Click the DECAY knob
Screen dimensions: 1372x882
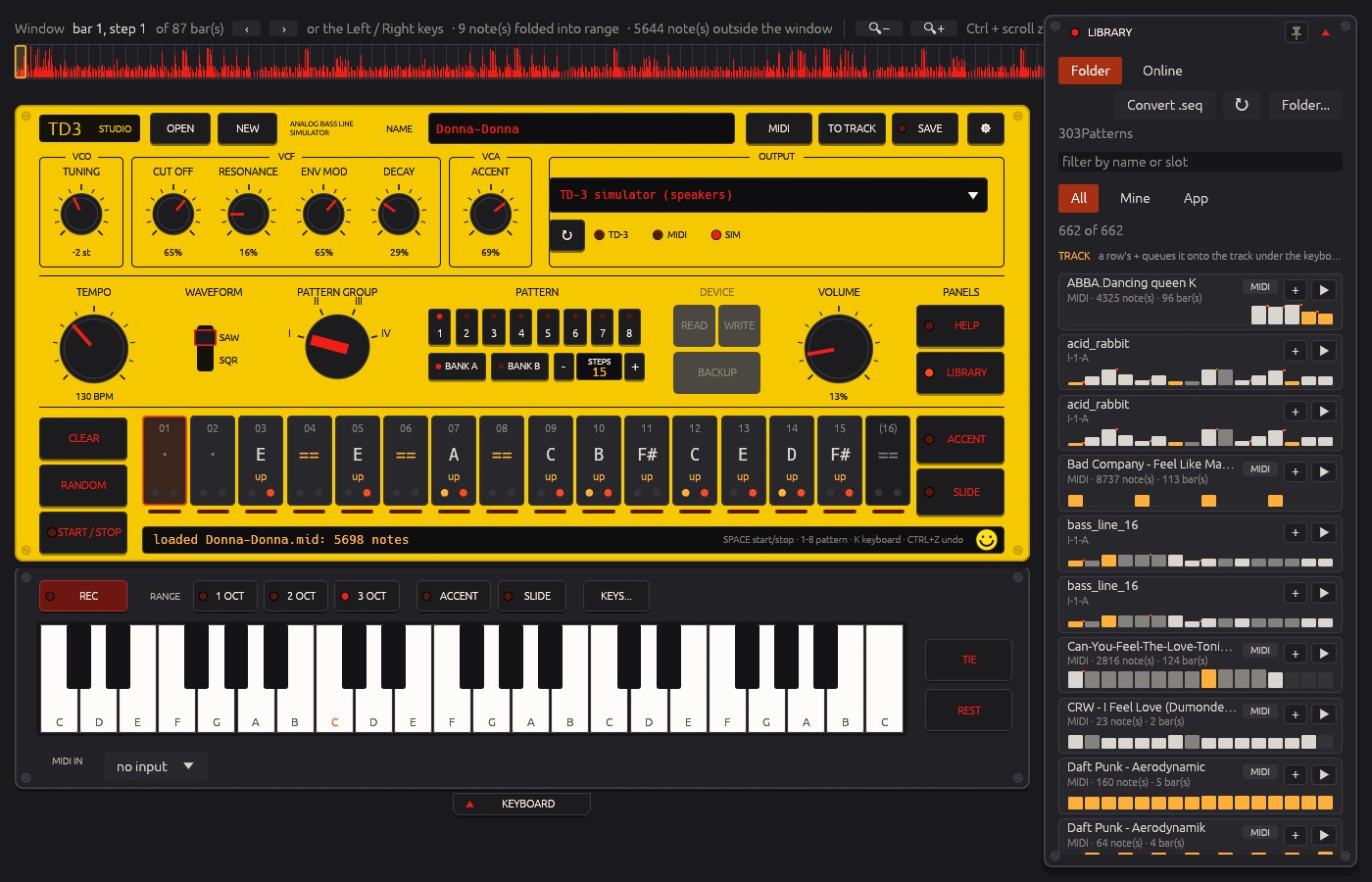[399, 214]
